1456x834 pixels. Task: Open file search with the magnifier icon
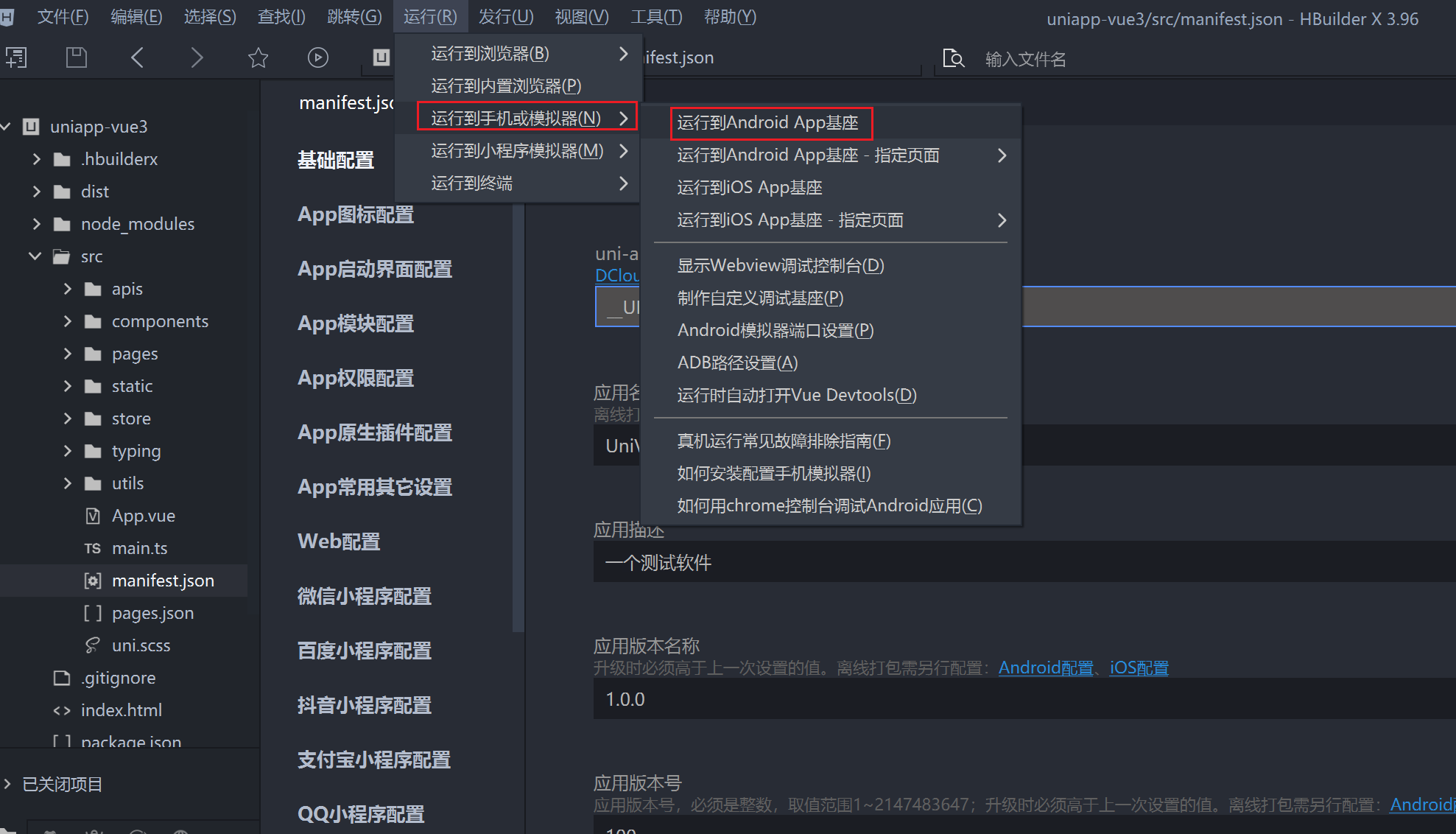pyautogui.click(x=953, y=58)
